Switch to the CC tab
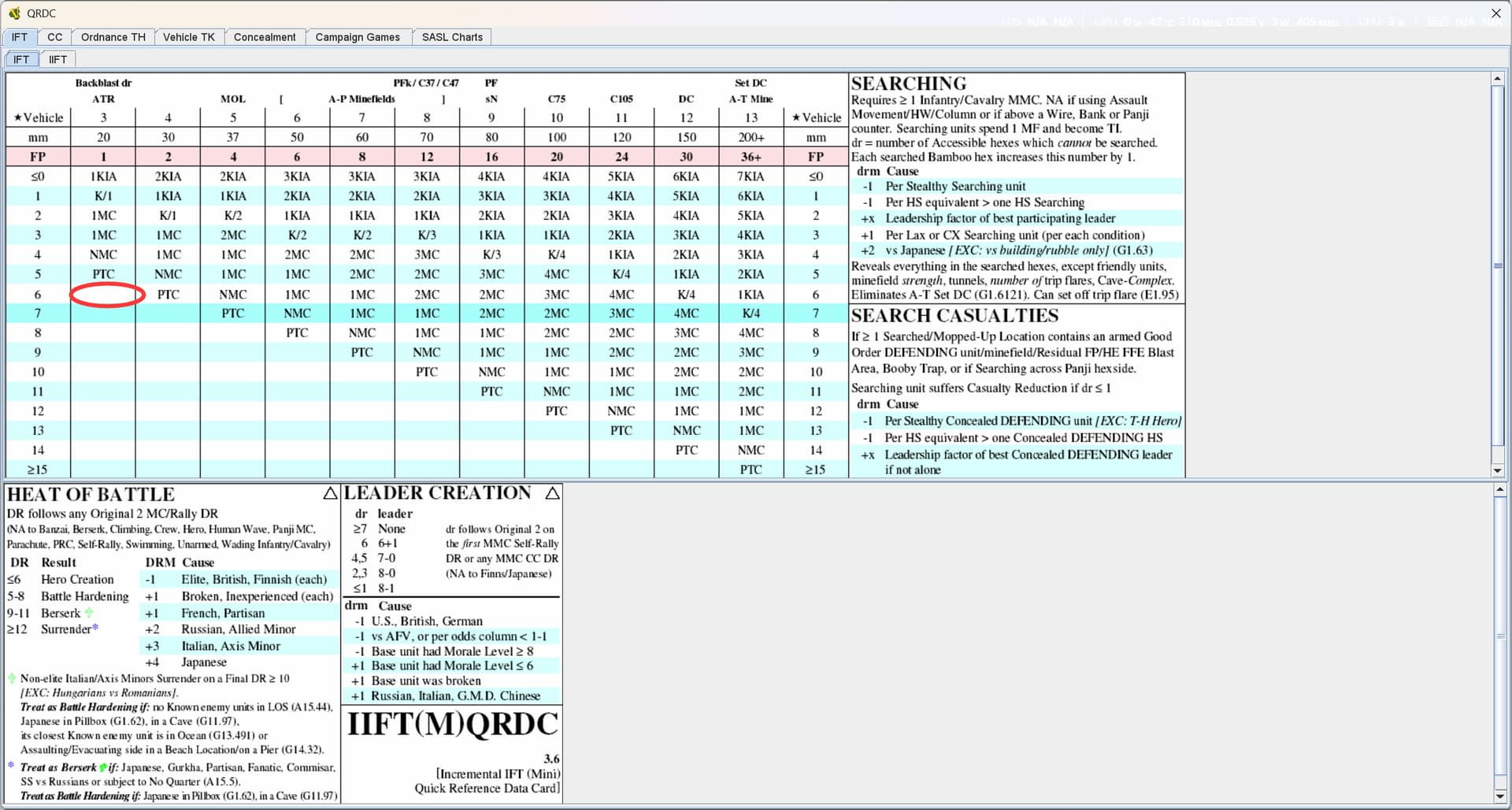 pyautogui.click(x=54, y=37)
